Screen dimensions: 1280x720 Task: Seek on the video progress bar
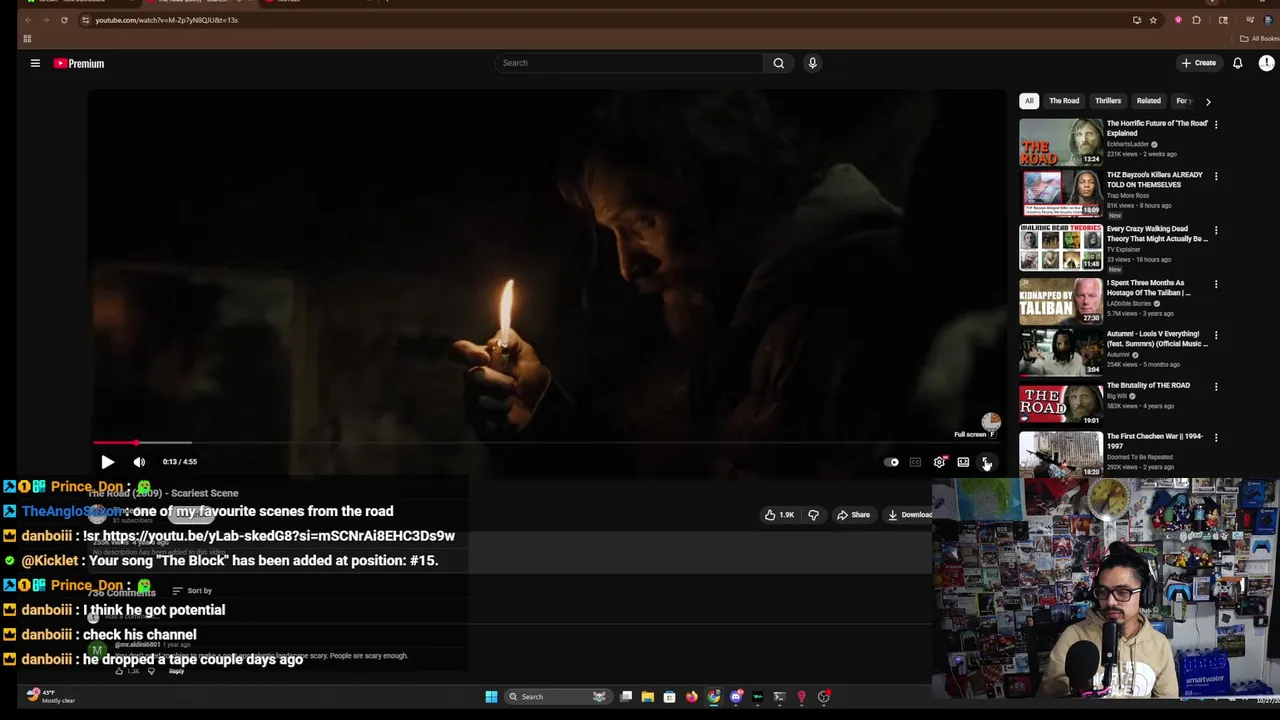pos(548,442)
